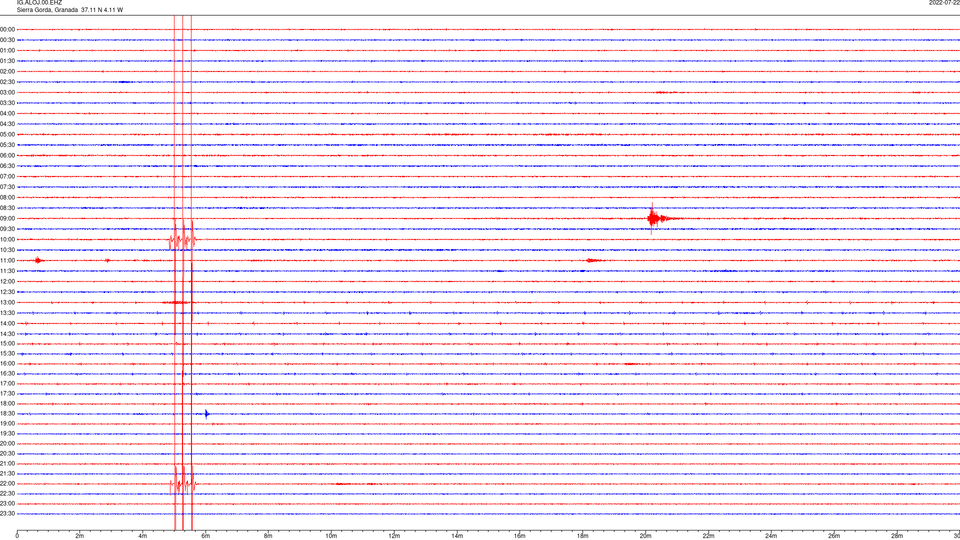960x540 pixels.
Task: Click the '16m' tick label on the time axis
Action: [x=520, y=536]
